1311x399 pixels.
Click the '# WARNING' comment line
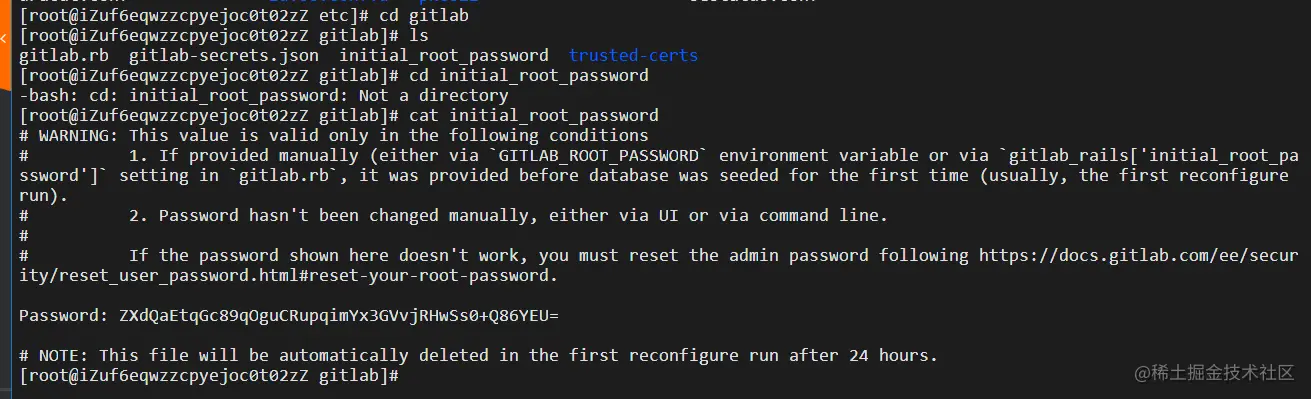click(334, 136)
